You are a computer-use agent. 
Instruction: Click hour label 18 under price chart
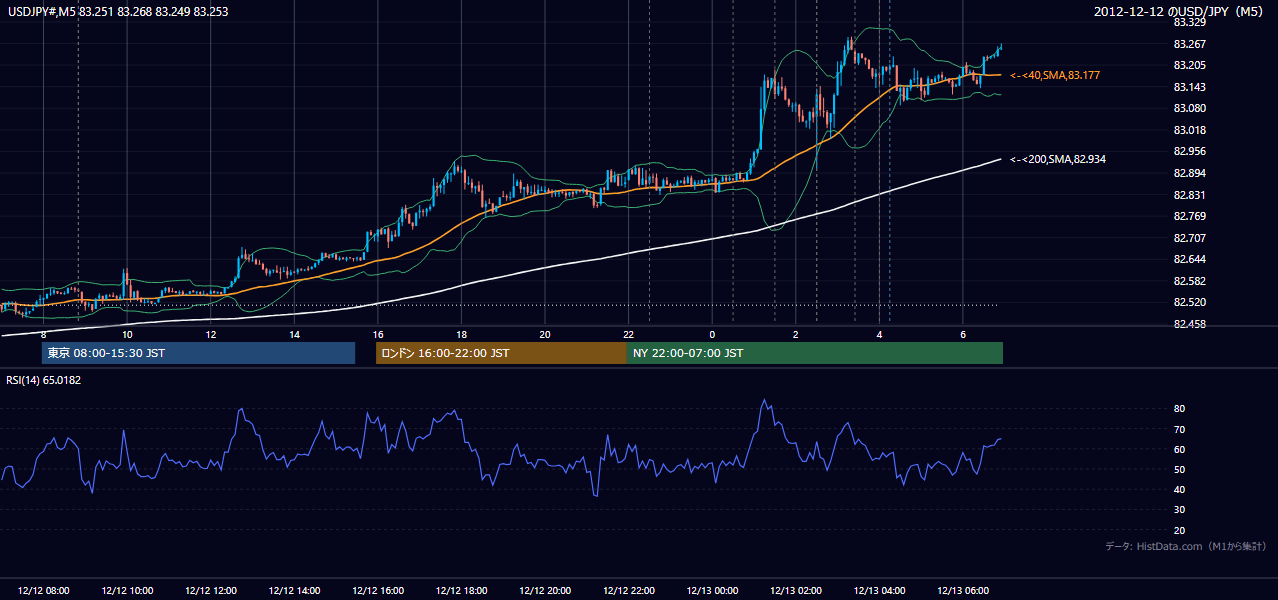pyautogui.click(x=461, y=334)
